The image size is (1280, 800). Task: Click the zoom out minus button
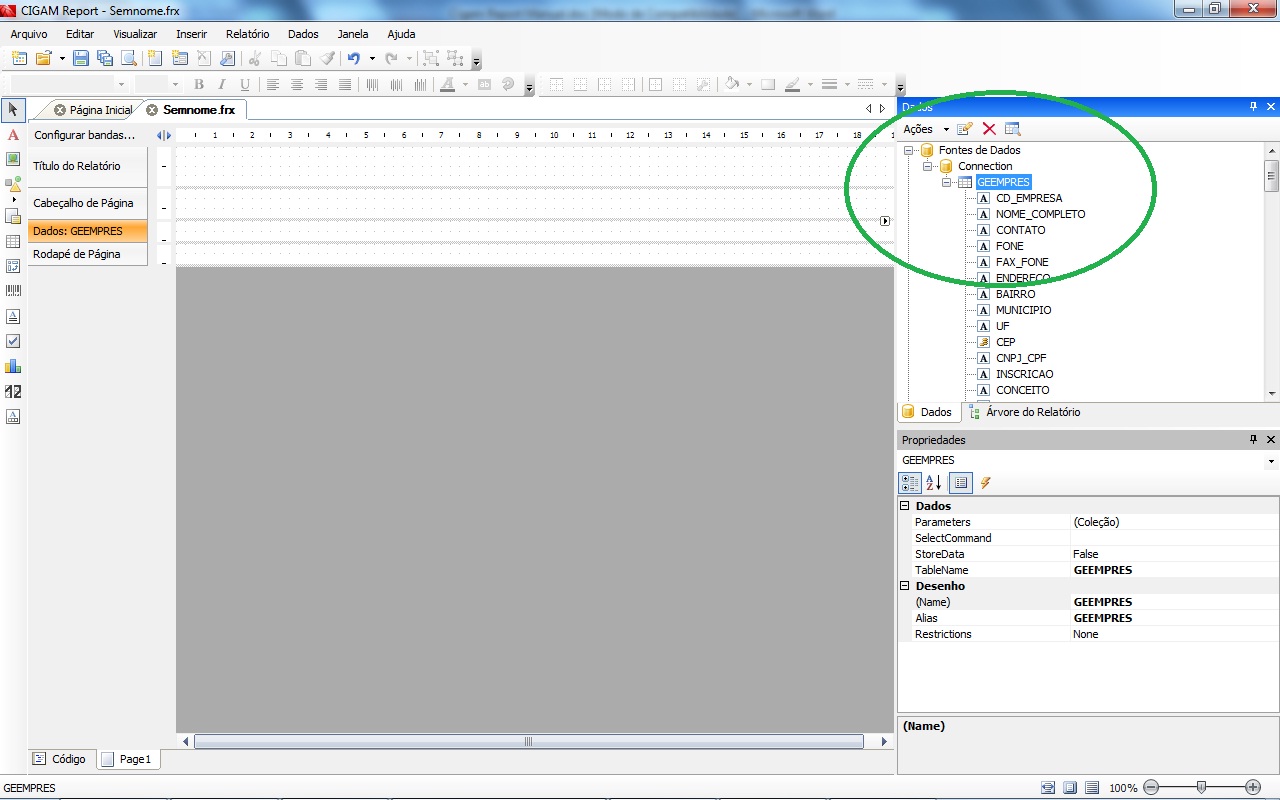pos(1151,788)
